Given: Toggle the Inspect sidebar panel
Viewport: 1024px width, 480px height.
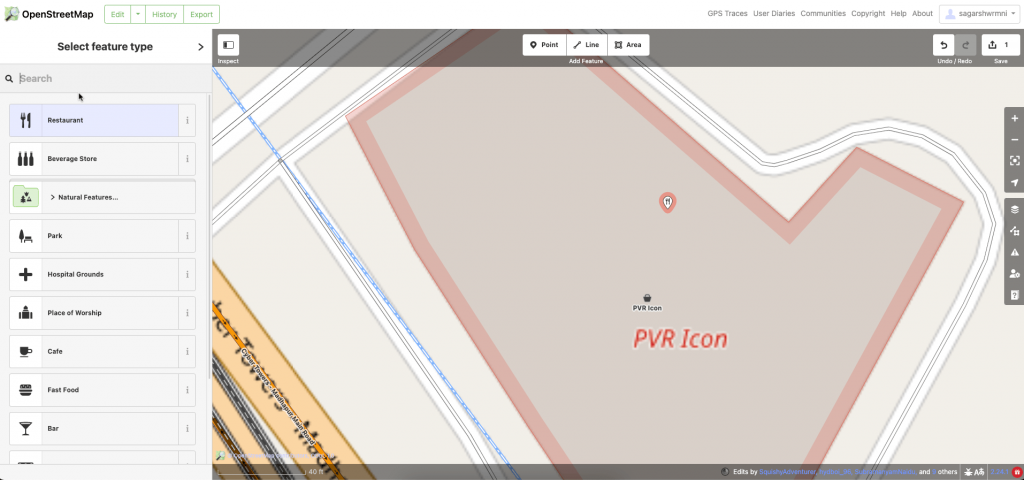Looking at the screenshot, I should (228, 45).
